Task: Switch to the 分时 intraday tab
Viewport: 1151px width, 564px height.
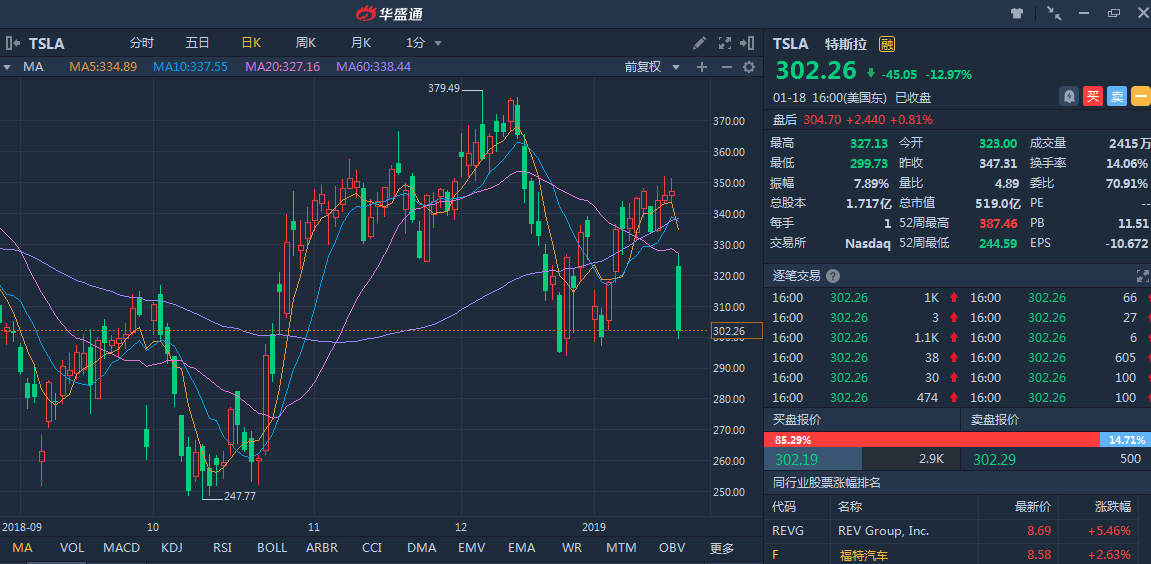Action: pyautogui.click(x=142, y=43)
